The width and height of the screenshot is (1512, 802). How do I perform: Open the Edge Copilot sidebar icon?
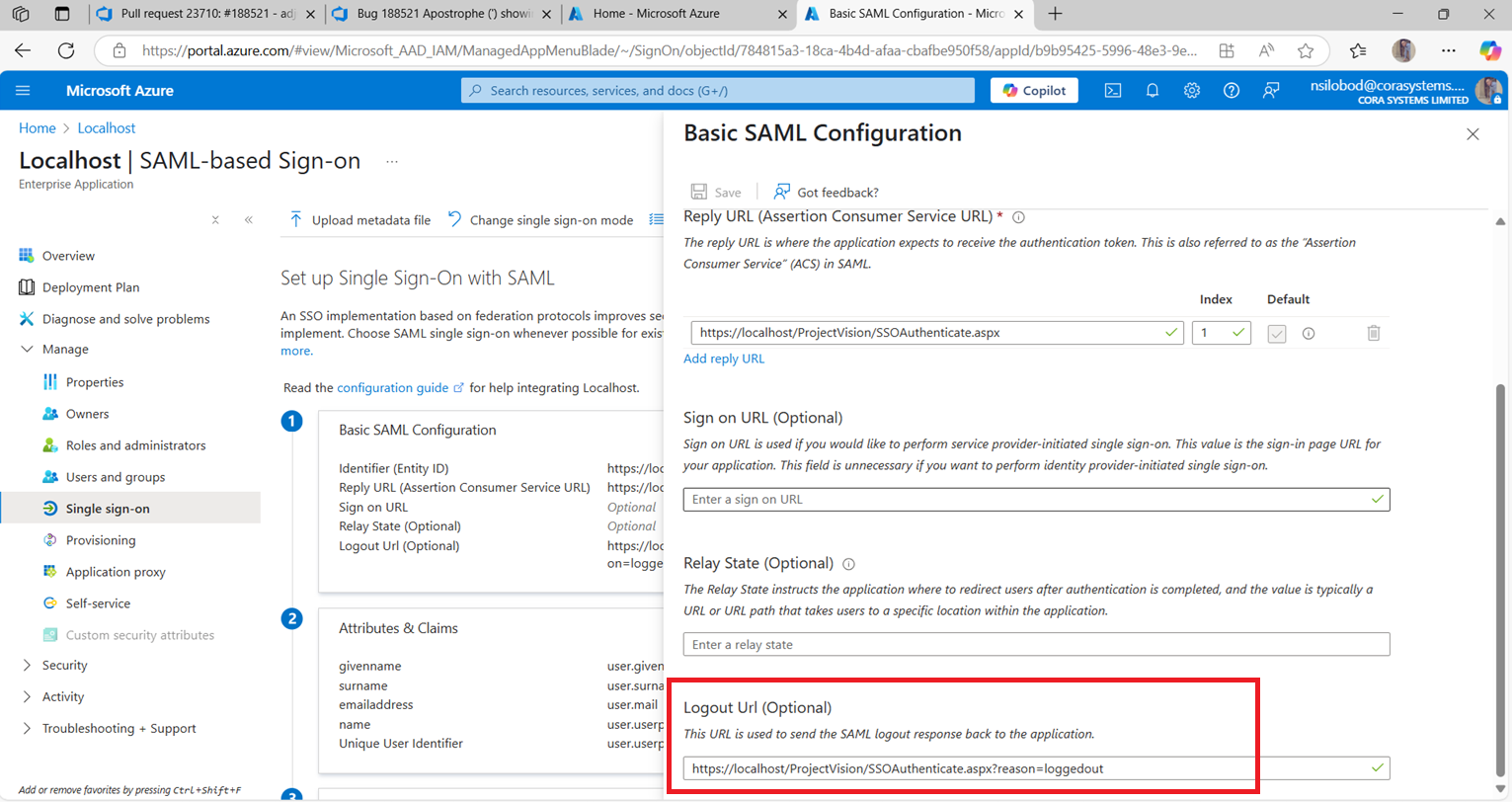coord(1489,50)
